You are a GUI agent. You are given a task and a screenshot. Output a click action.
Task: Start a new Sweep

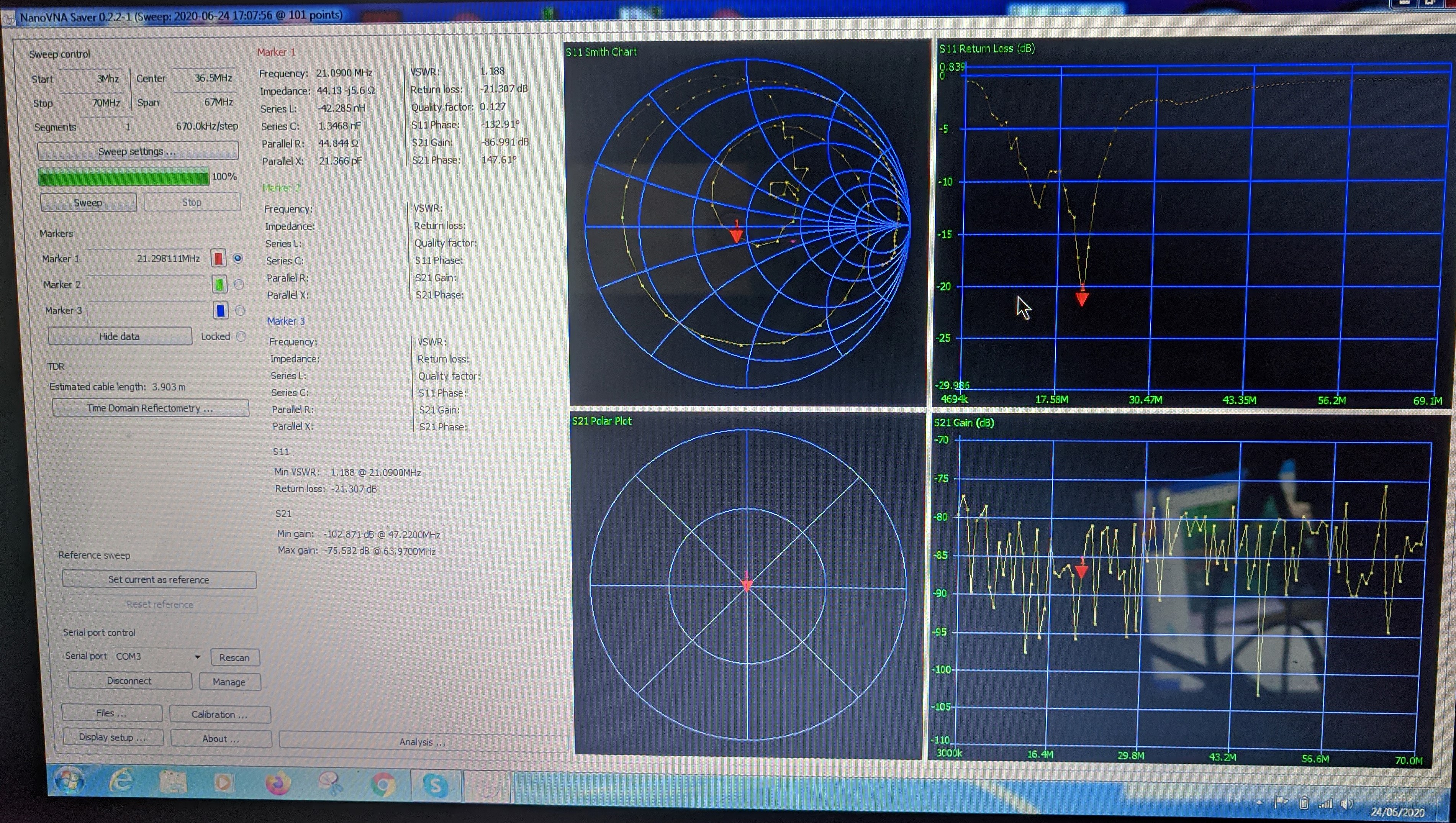point(88,202)
